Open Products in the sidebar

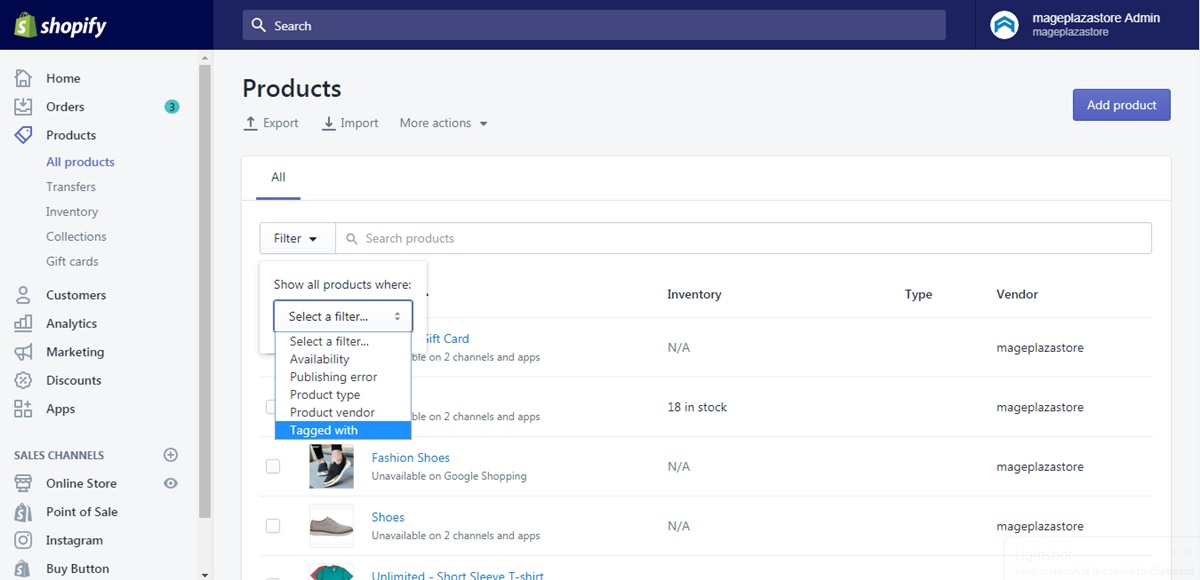(71, 135)
